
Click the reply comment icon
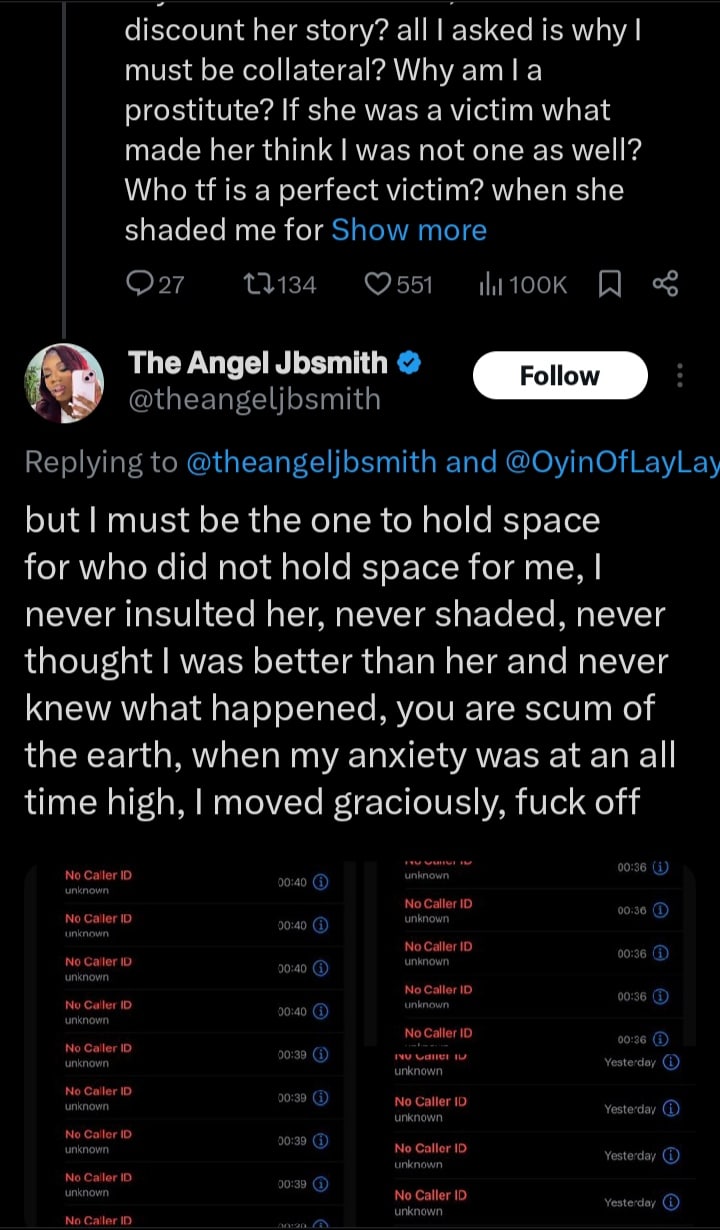pos(141,285)
